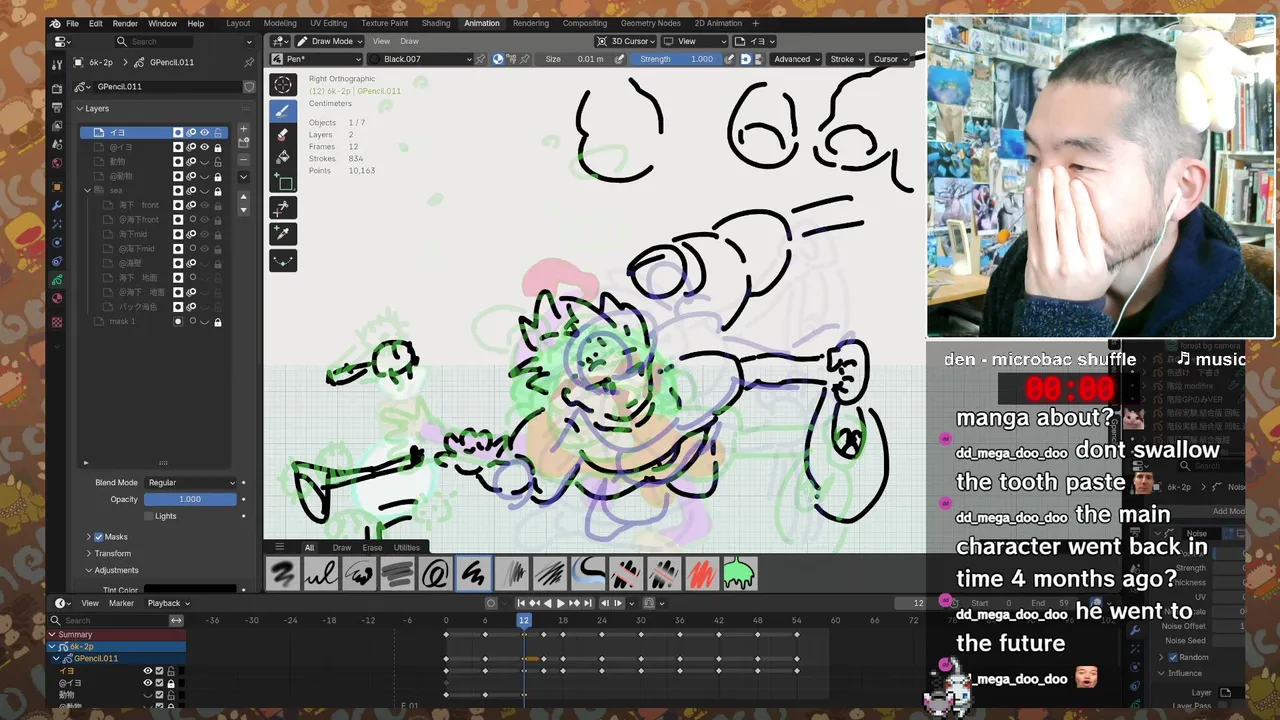Toggle Lights checkbox

click(149, 516)
